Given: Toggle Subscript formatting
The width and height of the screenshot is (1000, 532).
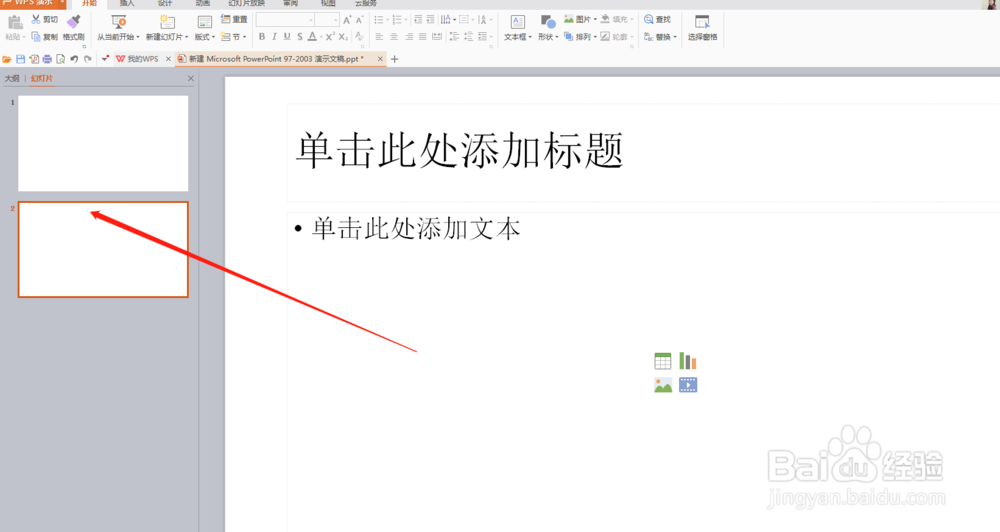Looking at the screenshot, I should (x=343, y=36).
